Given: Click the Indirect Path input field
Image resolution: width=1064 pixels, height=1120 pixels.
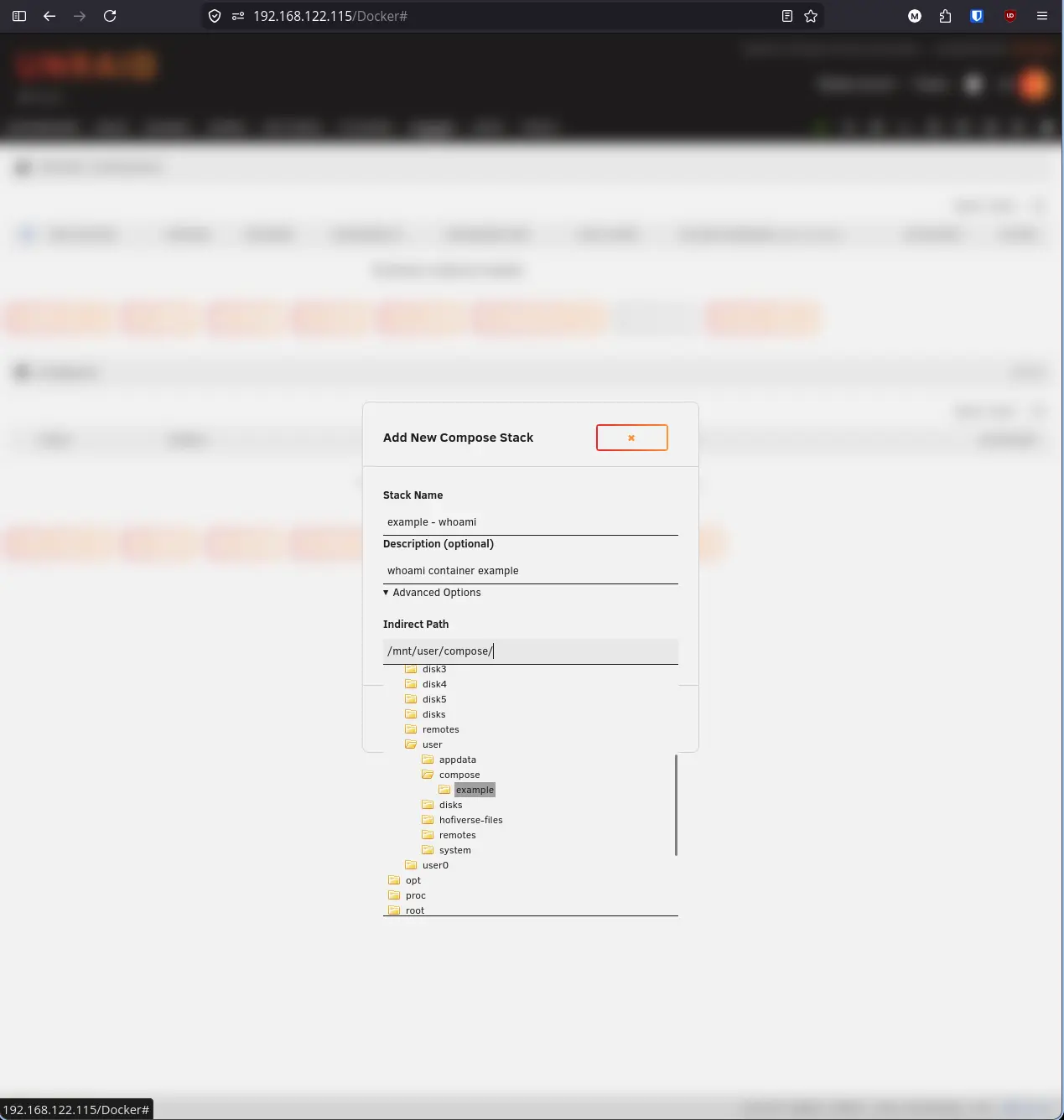Looking at the screenshot, I should 531,651.
